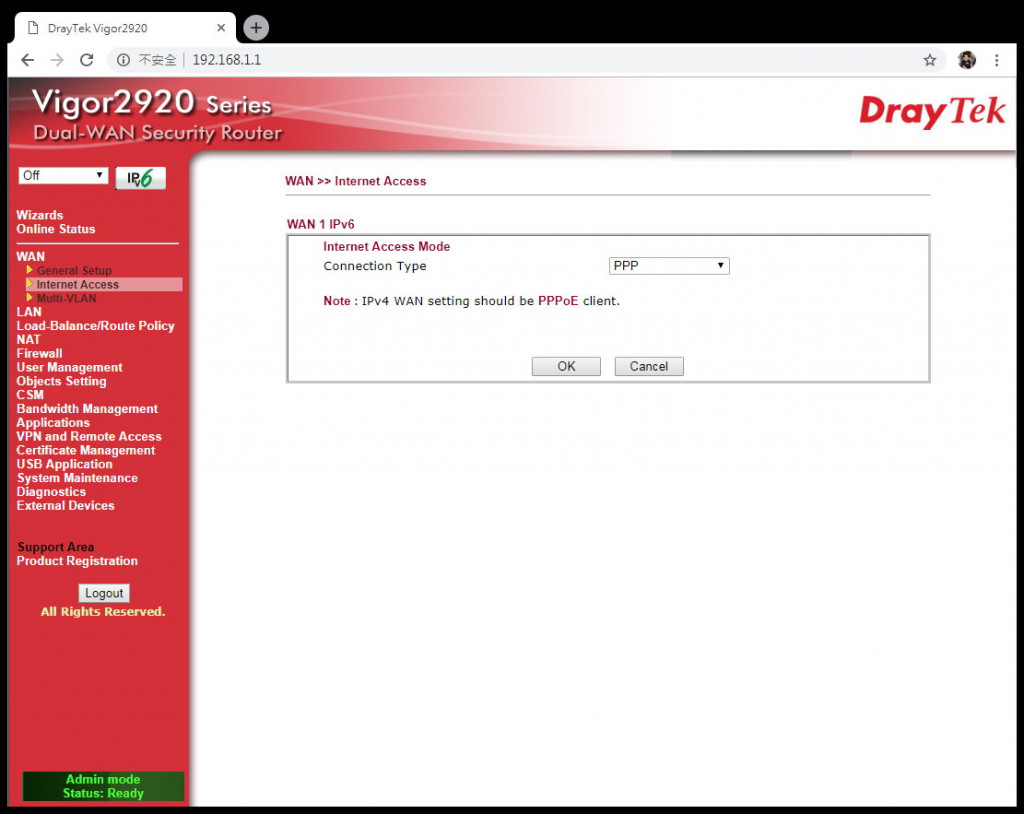Follow the Product Registration link

pos(77,561)
